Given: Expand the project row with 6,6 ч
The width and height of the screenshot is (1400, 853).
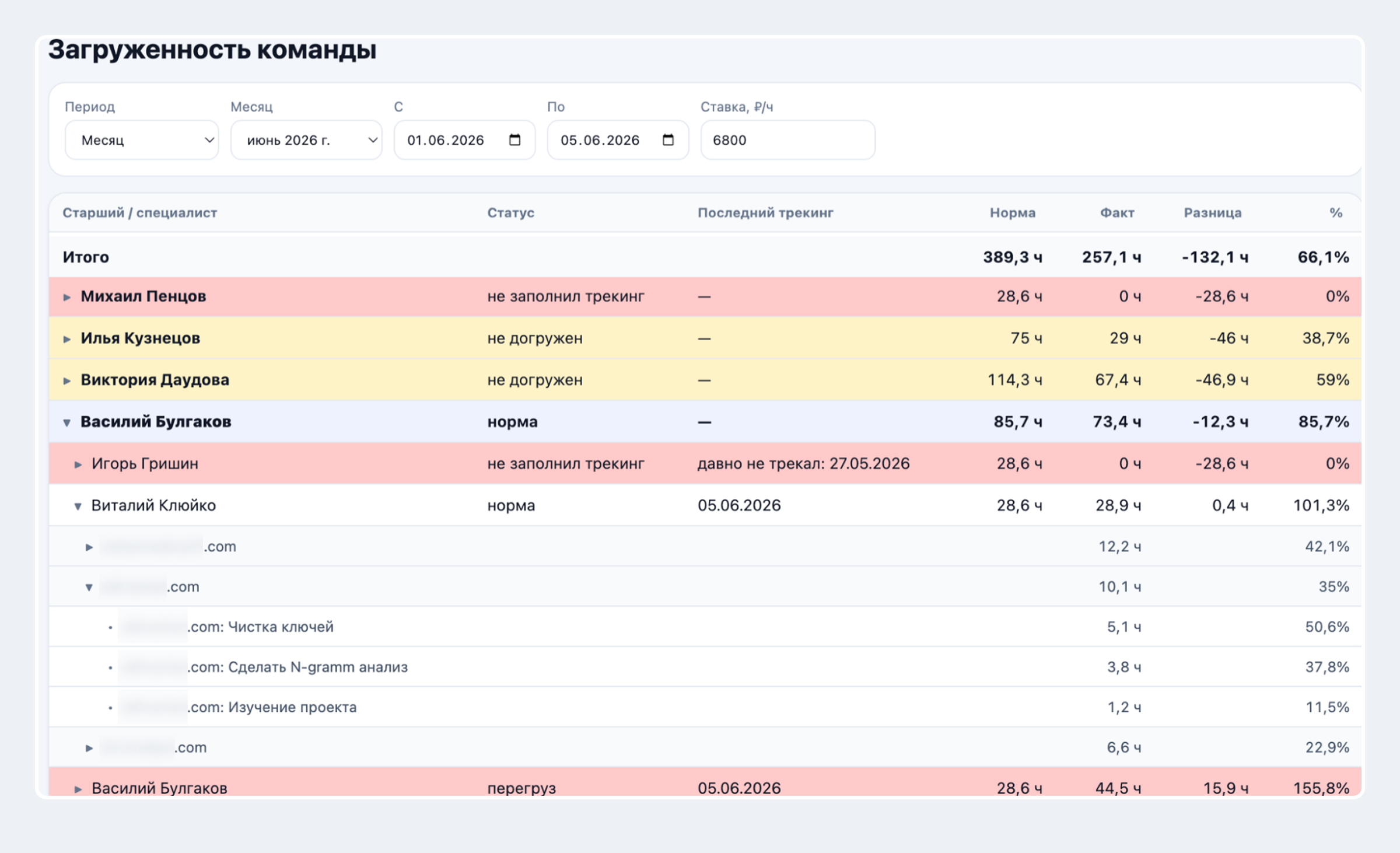Looking at the screenshot, I should [x=89, y=748].
